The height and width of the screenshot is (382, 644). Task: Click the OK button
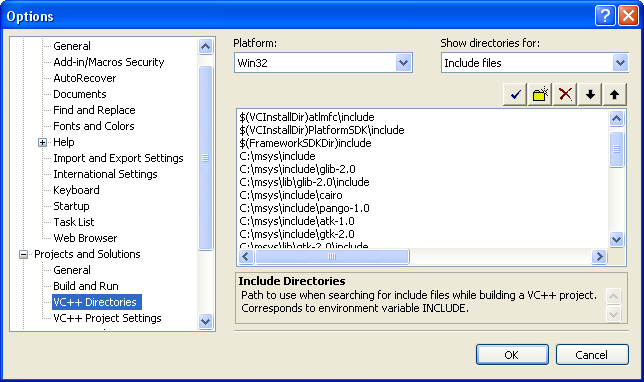(512, 354)
